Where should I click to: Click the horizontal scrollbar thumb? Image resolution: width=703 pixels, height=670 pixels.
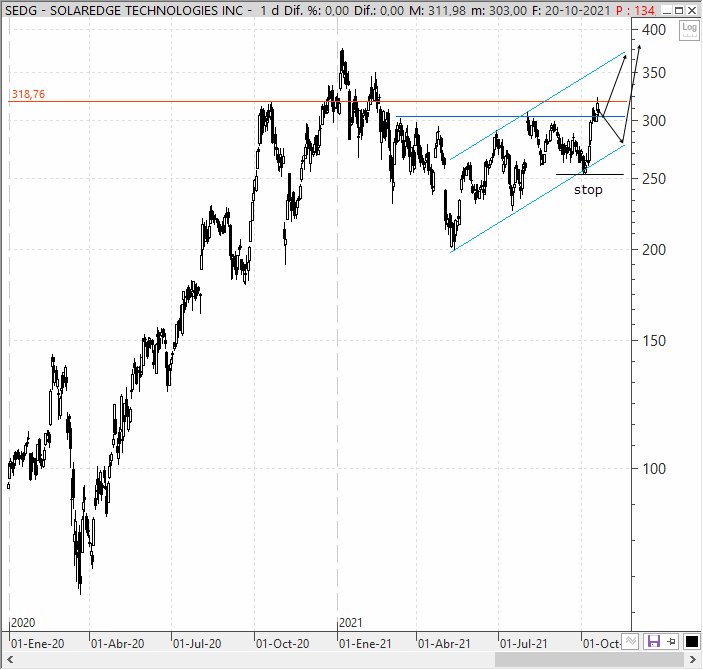point(590,660)
